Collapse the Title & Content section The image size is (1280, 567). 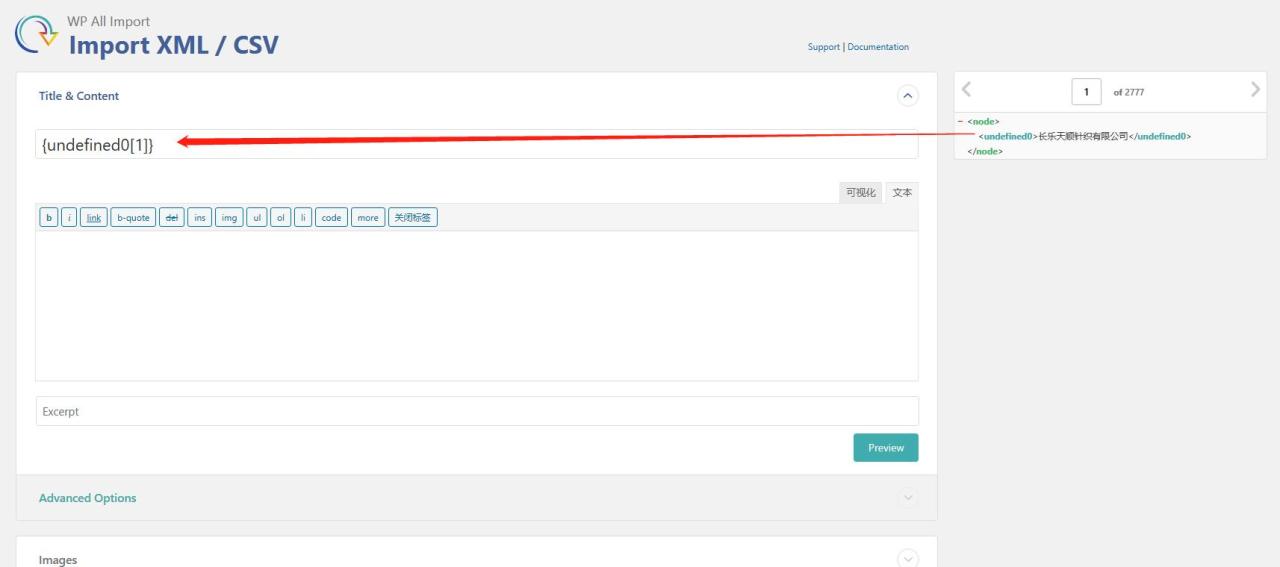[x=907, y=96]
